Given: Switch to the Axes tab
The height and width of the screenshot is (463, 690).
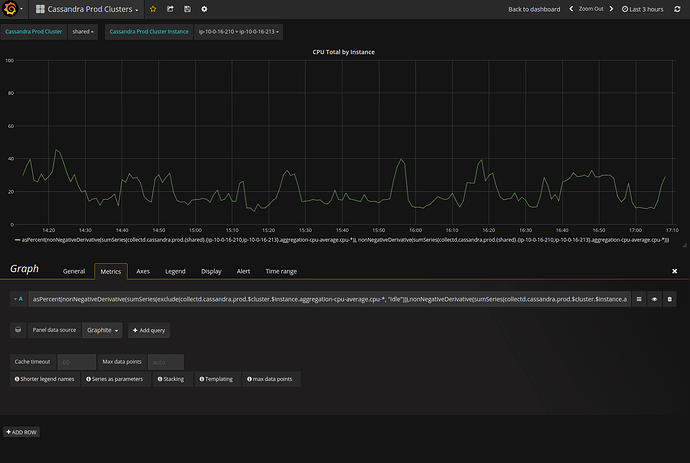Looking at the screenshot, I should point(143,271).
